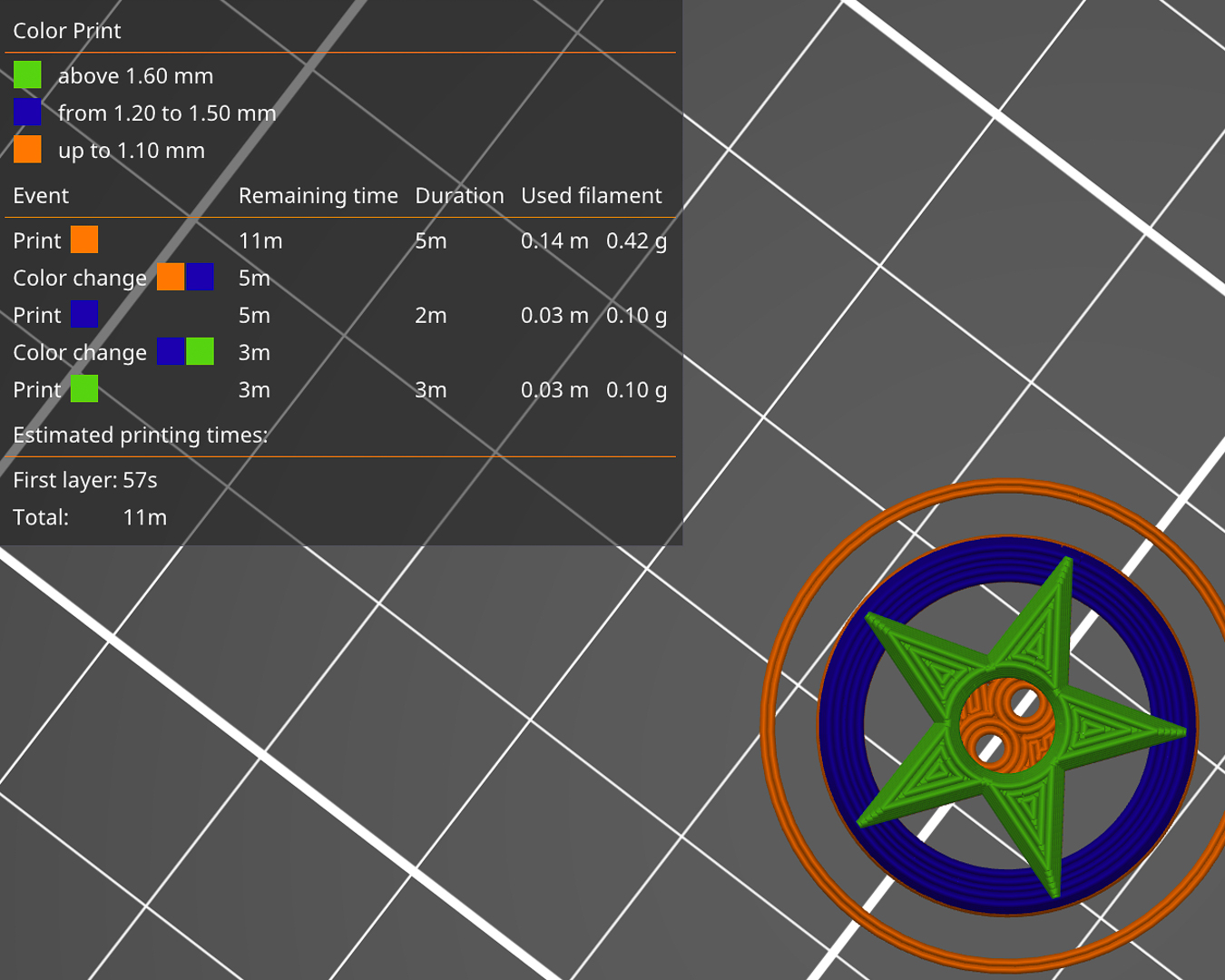Select the "0.42 g" filament weight value

pos(637,240)
